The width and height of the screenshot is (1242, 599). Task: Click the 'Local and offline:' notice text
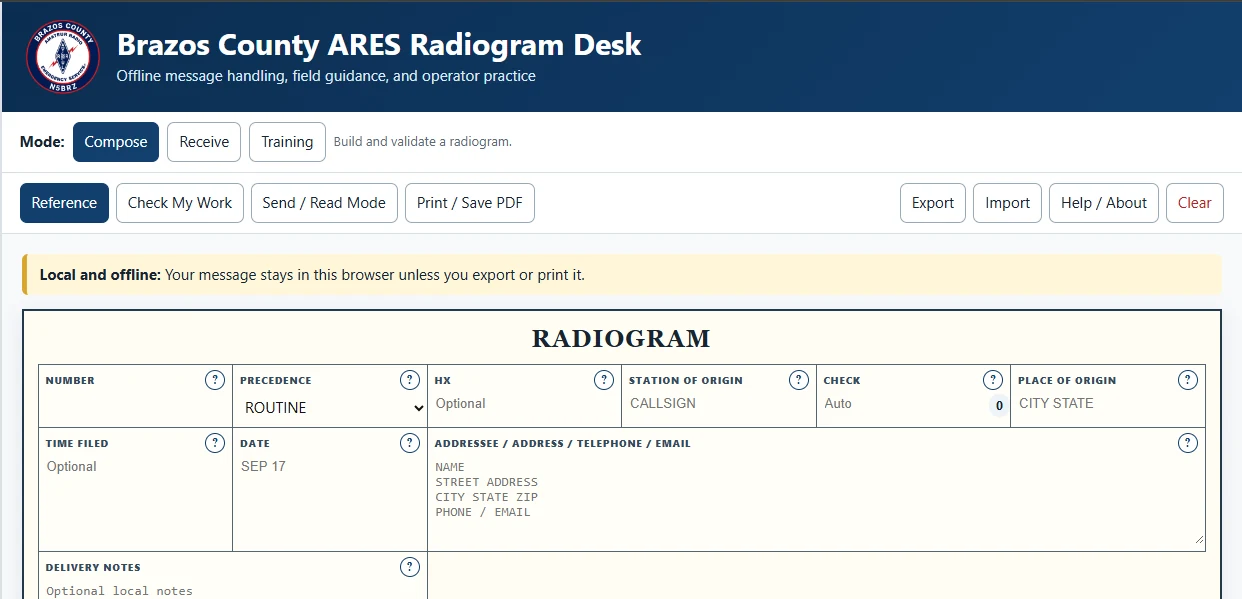pos(100,275)
